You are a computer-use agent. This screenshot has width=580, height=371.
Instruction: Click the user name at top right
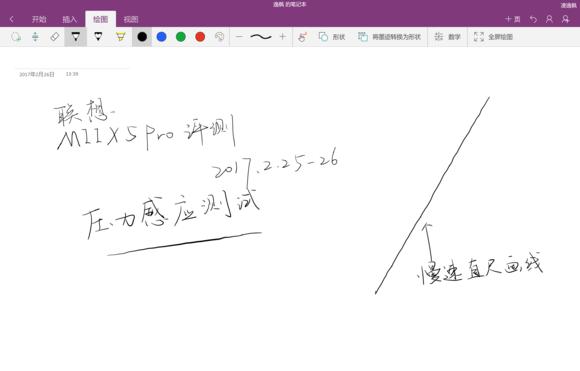569,5
